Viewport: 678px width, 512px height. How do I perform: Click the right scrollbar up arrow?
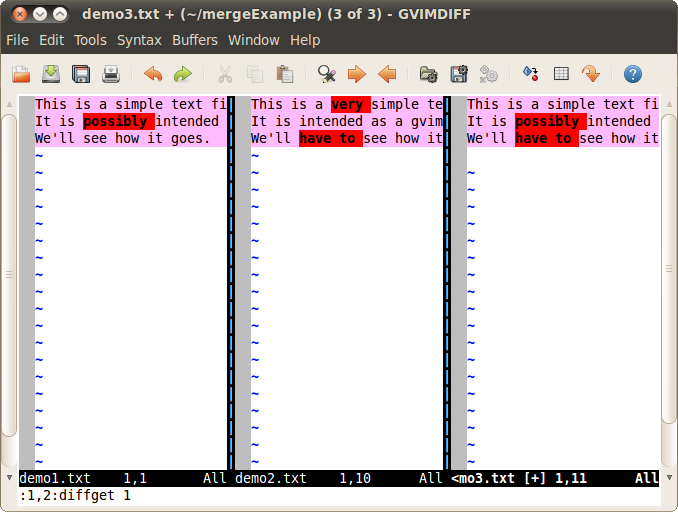point(669,104)
